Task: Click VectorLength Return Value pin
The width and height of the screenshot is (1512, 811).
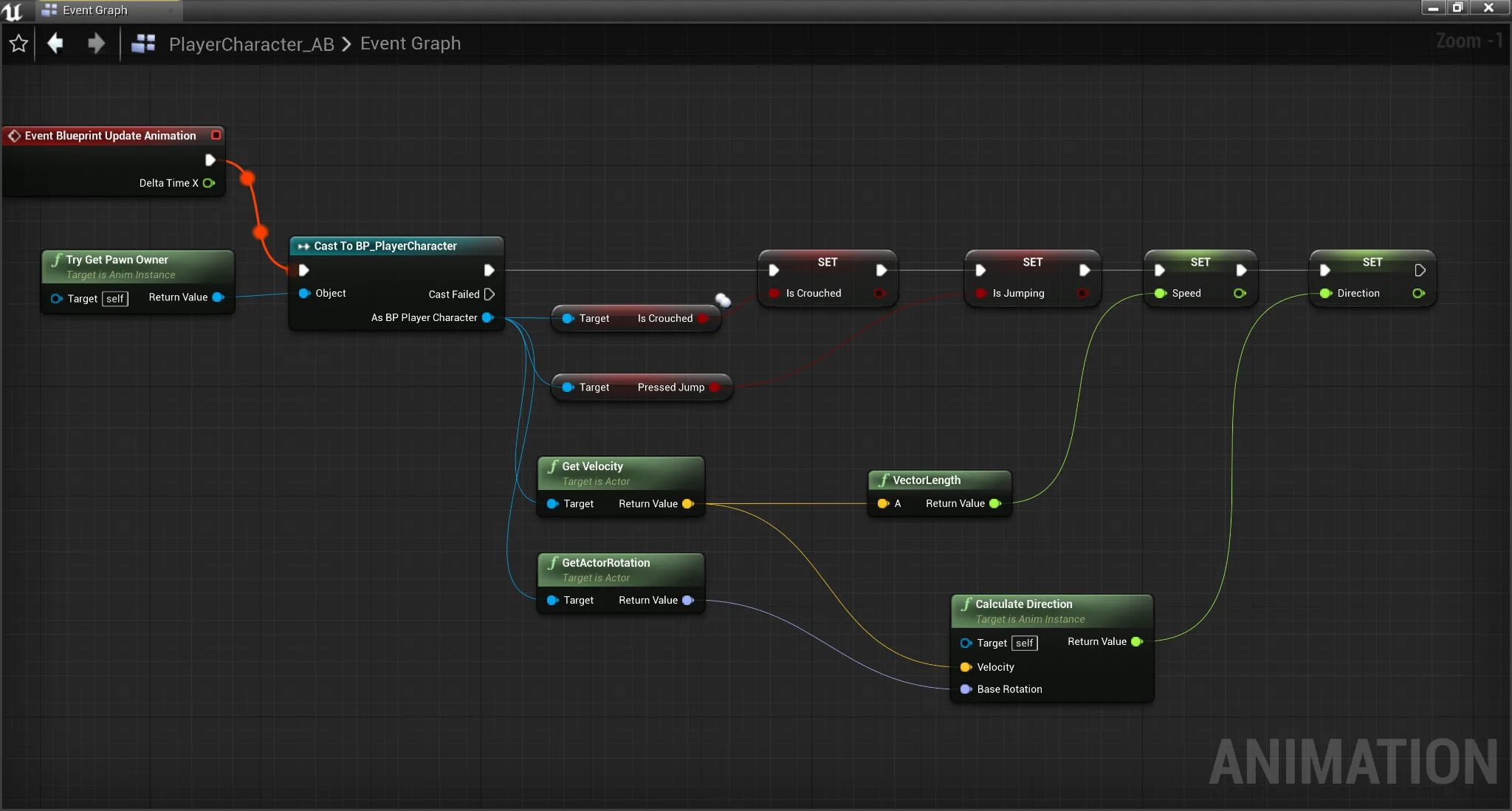Action: (x=994, y=503)
